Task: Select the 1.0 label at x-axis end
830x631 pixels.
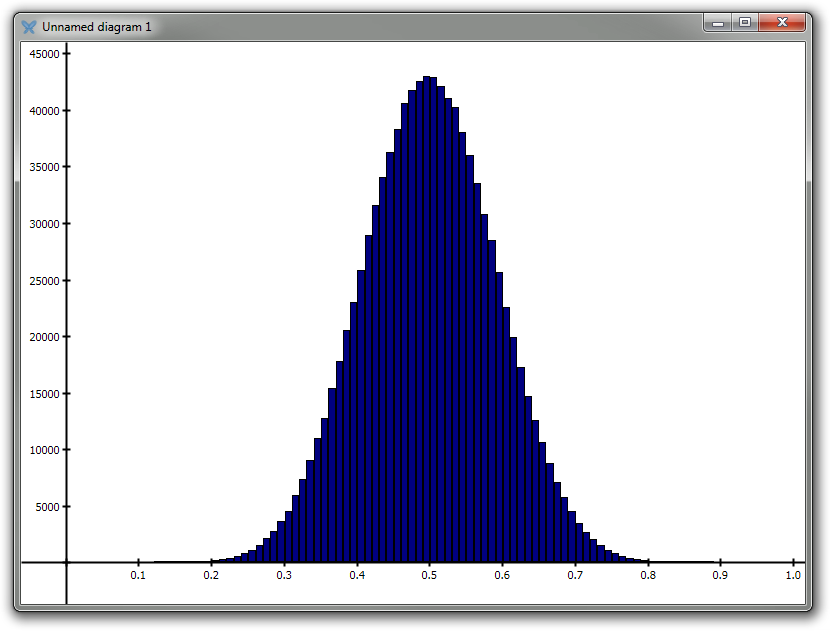Action: [793, 576]
